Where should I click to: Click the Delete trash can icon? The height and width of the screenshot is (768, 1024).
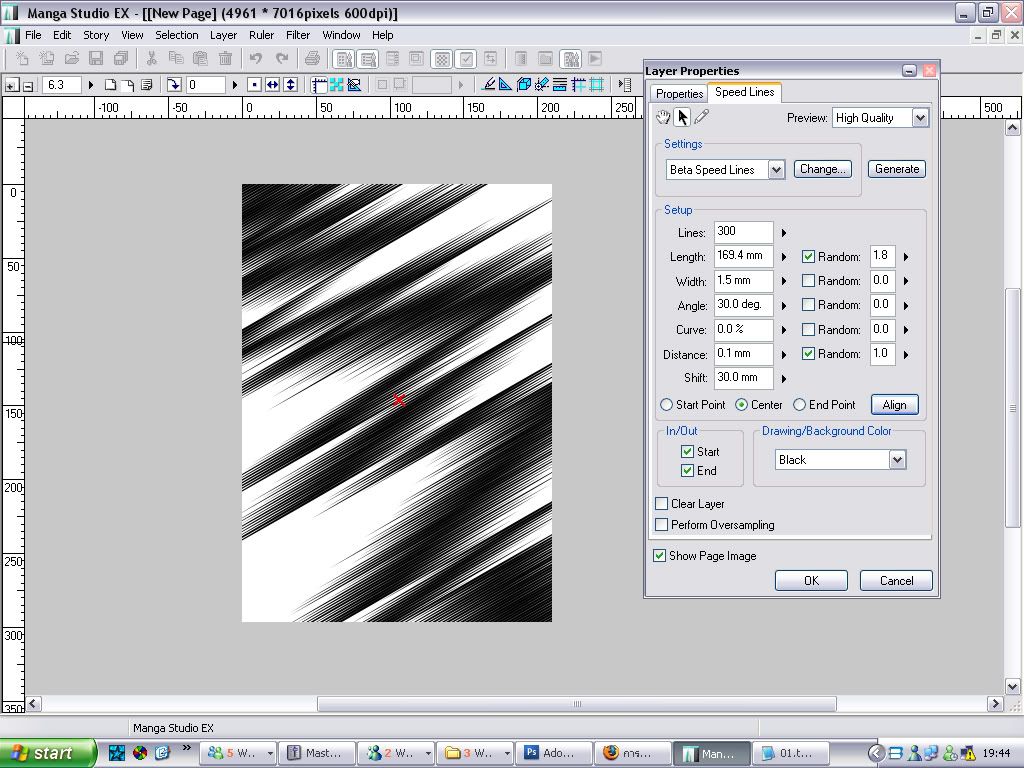click(225, 59)
